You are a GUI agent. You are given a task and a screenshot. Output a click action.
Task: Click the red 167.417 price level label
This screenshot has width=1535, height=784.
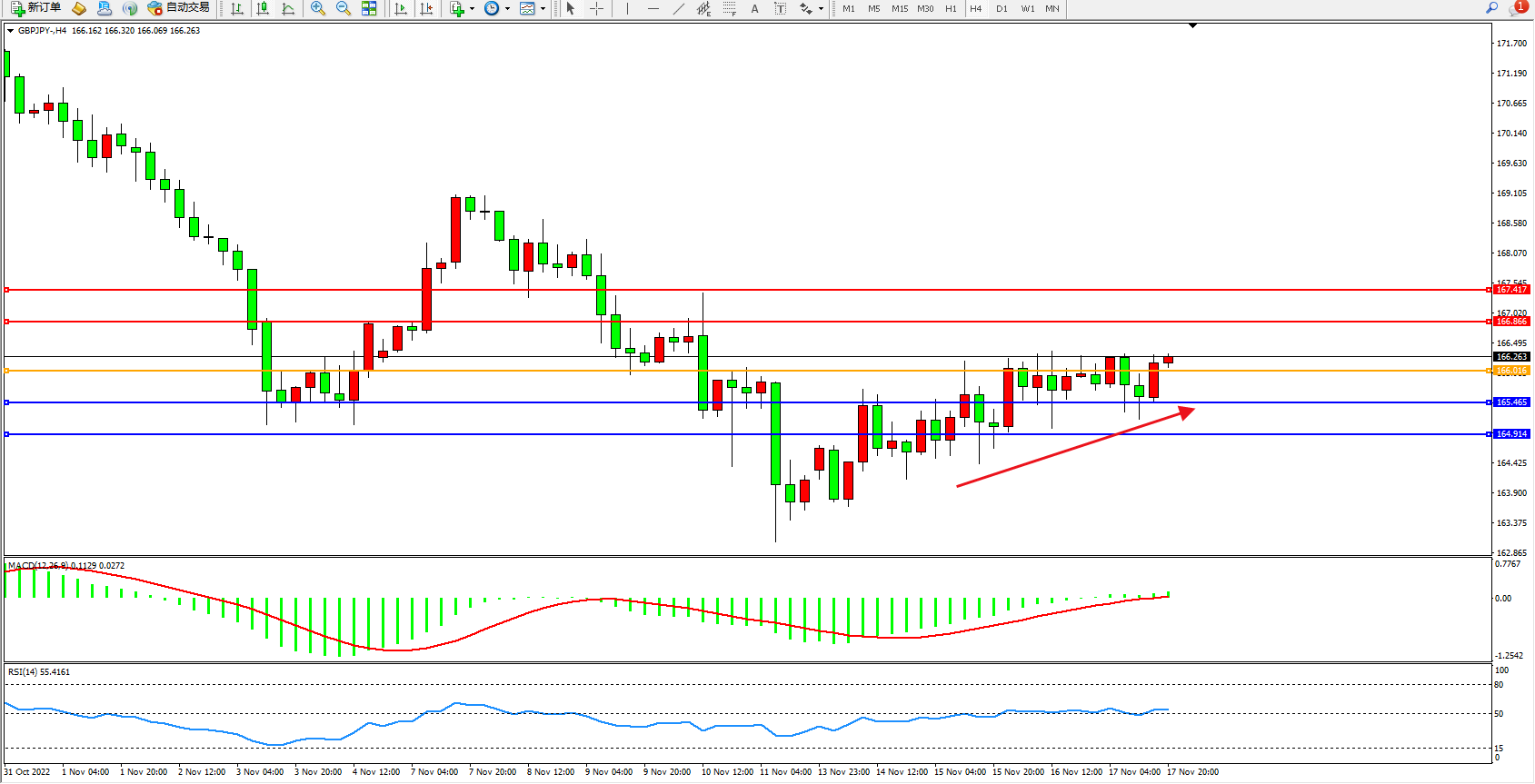pos(1511,290)
